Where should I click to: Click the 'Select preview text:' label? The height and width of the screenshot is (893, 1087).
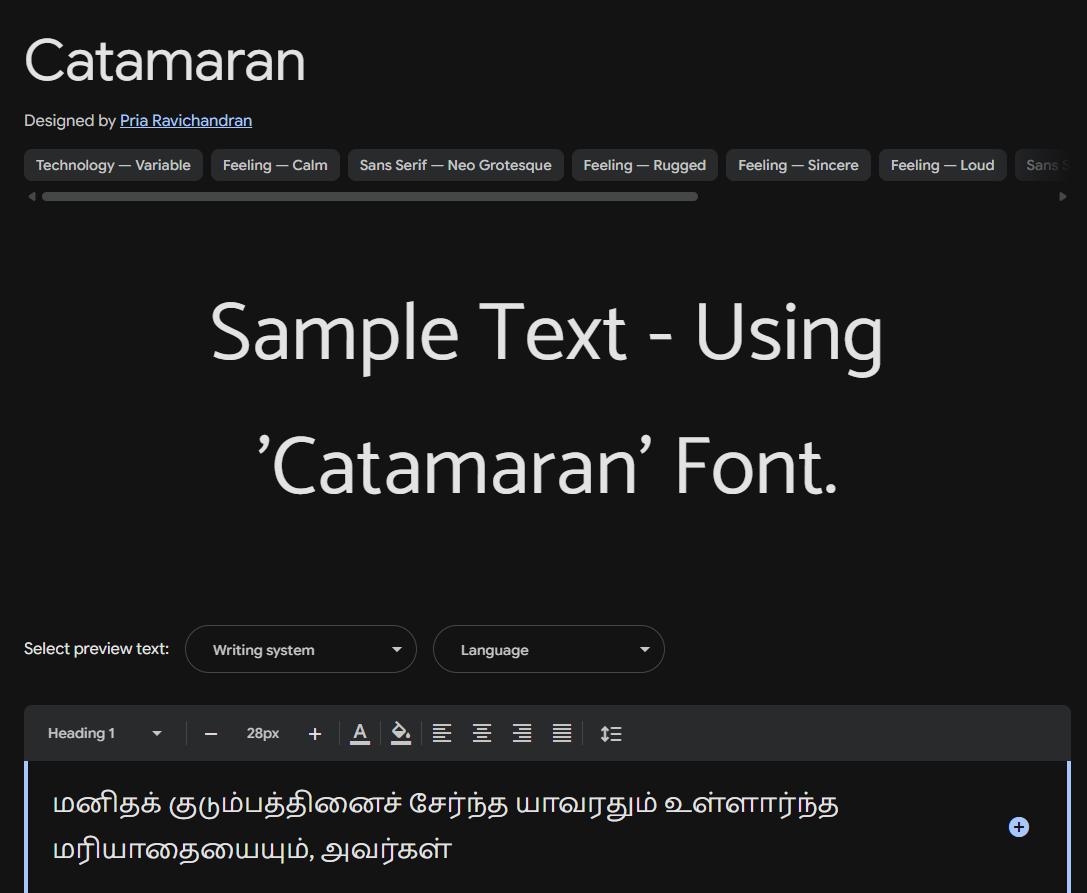tap(96, 649)
